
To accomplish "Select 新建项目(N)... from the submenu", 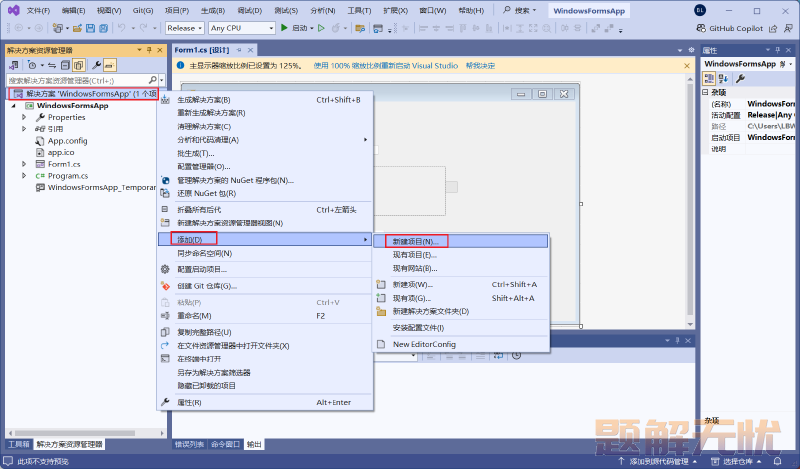I will click(461, 241).
